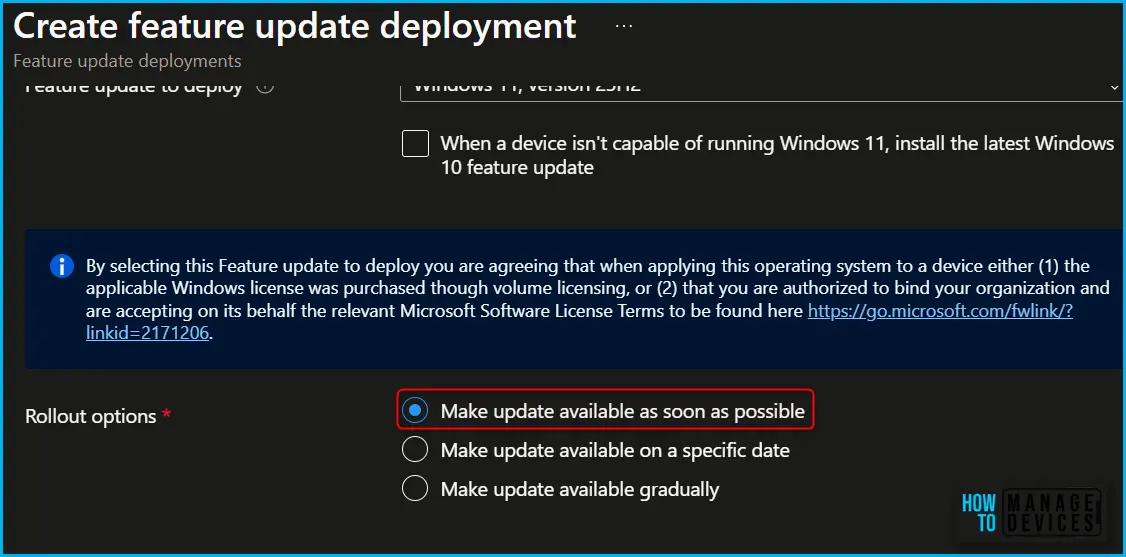Click the 'Create feature update deployment' heading
Viewport: 1126px width, 557px height.
point(294,26)
